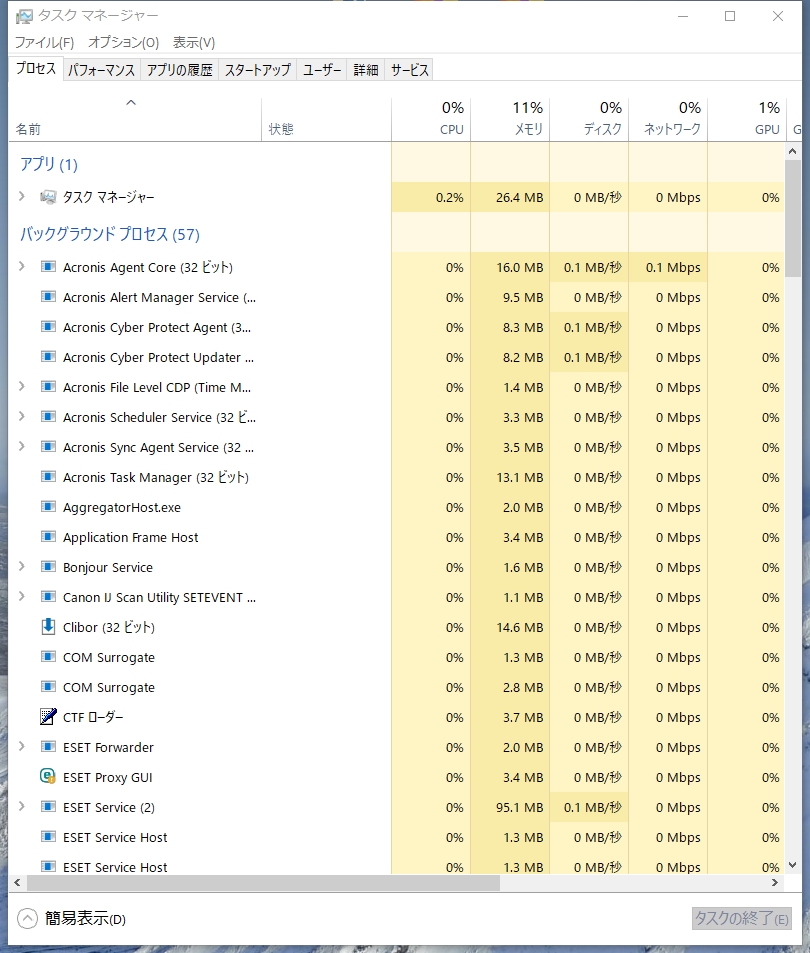This screenshot has height=953, width=810.
Task: Click the Acronis Agent Core process icon
Action: pos(48,267)
